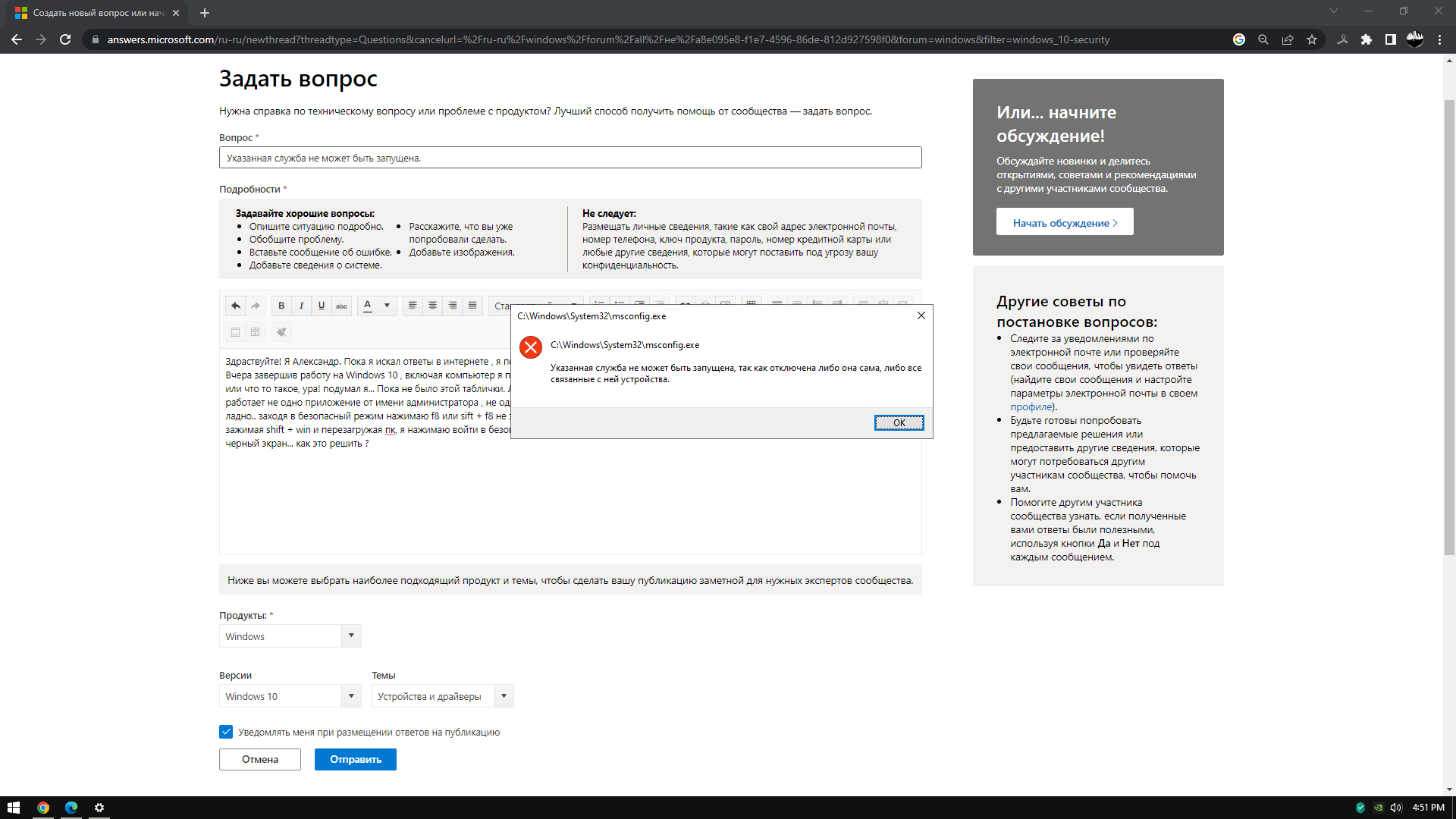Open the Версии dropdown showing Windows 10
Screen dimensions: 1456x819
(290, 695)
